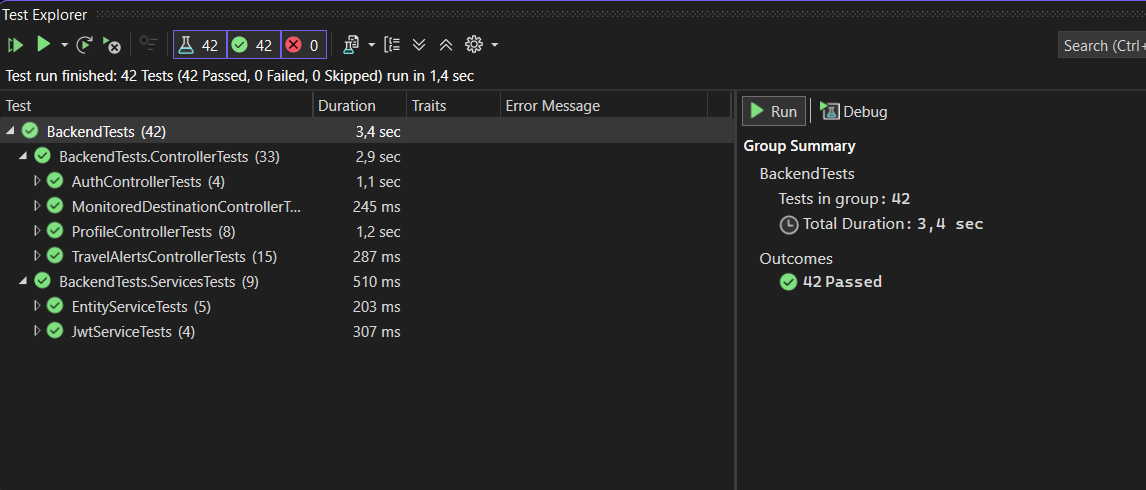
Task: Toggle the passed tests filter
Action: tap(254, 45)
